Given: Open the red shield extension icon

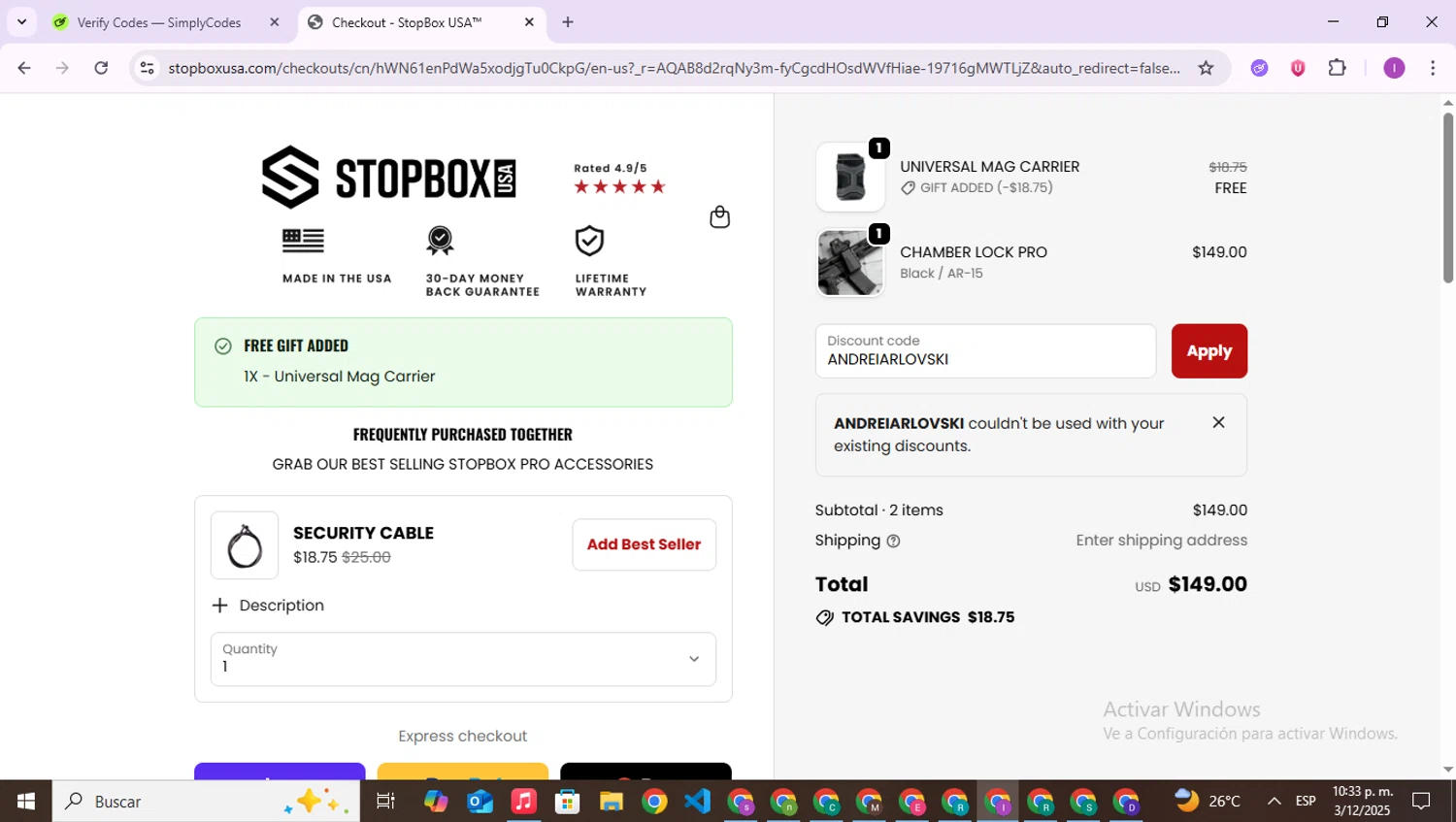Looking at the screenshot, I should click(1298, 68).
